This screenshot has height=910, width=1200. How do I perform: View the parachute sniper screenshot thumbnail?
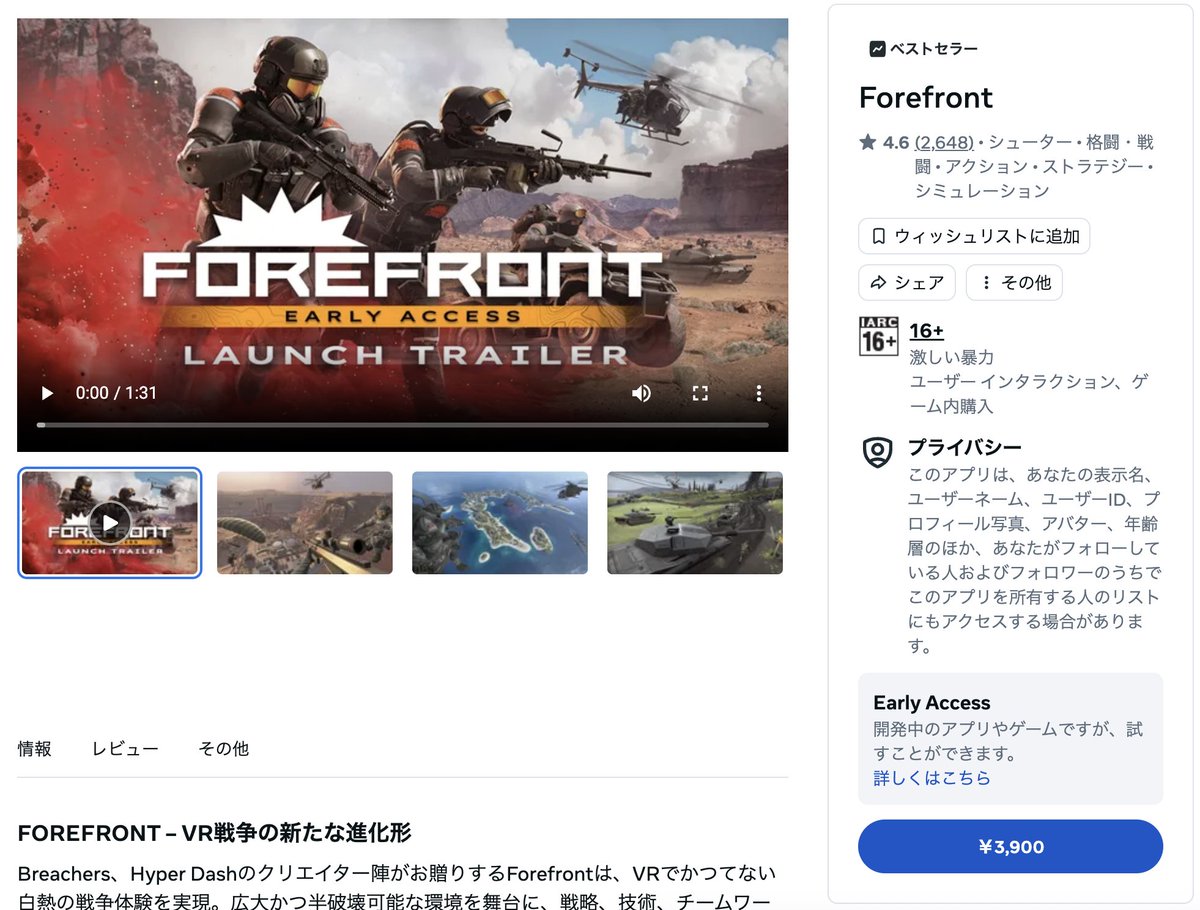point(305,523)
